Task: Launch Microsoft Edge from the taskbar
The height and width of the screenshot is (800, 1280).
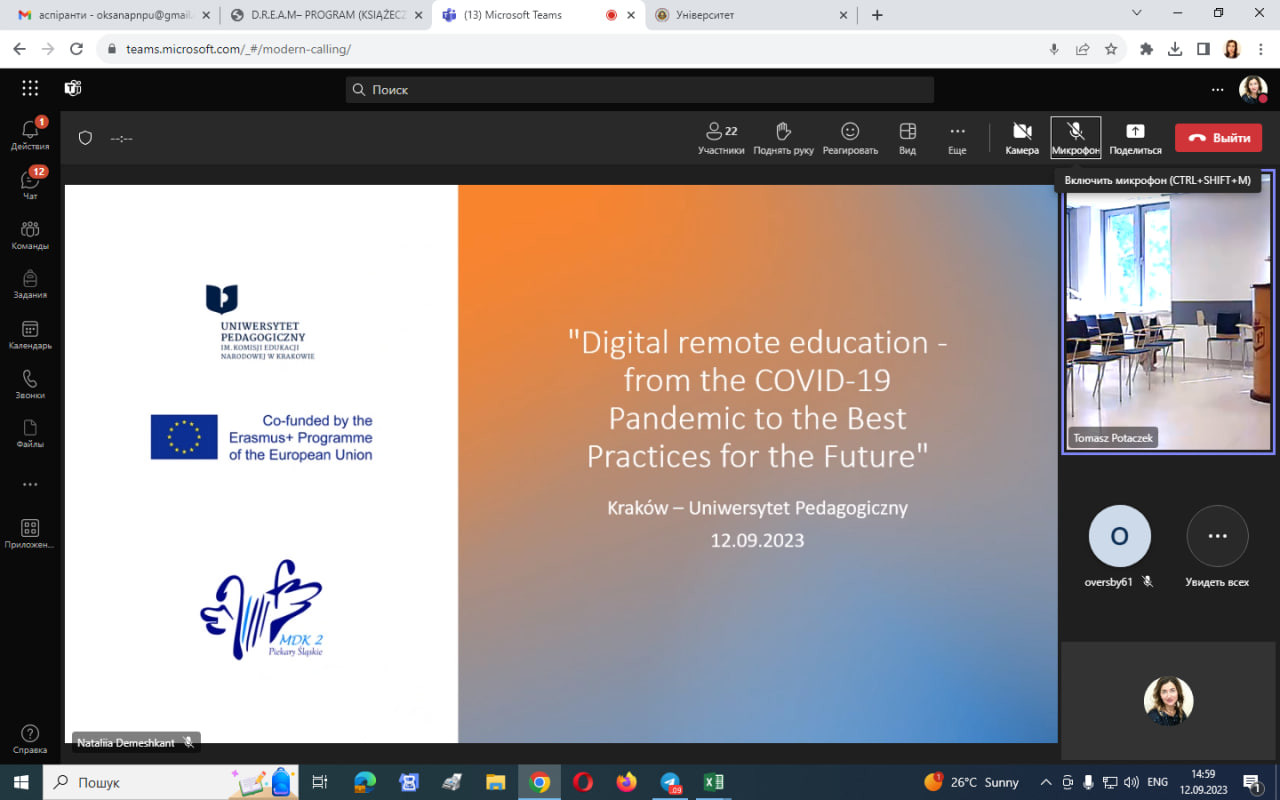Action: tap(364, 782)
